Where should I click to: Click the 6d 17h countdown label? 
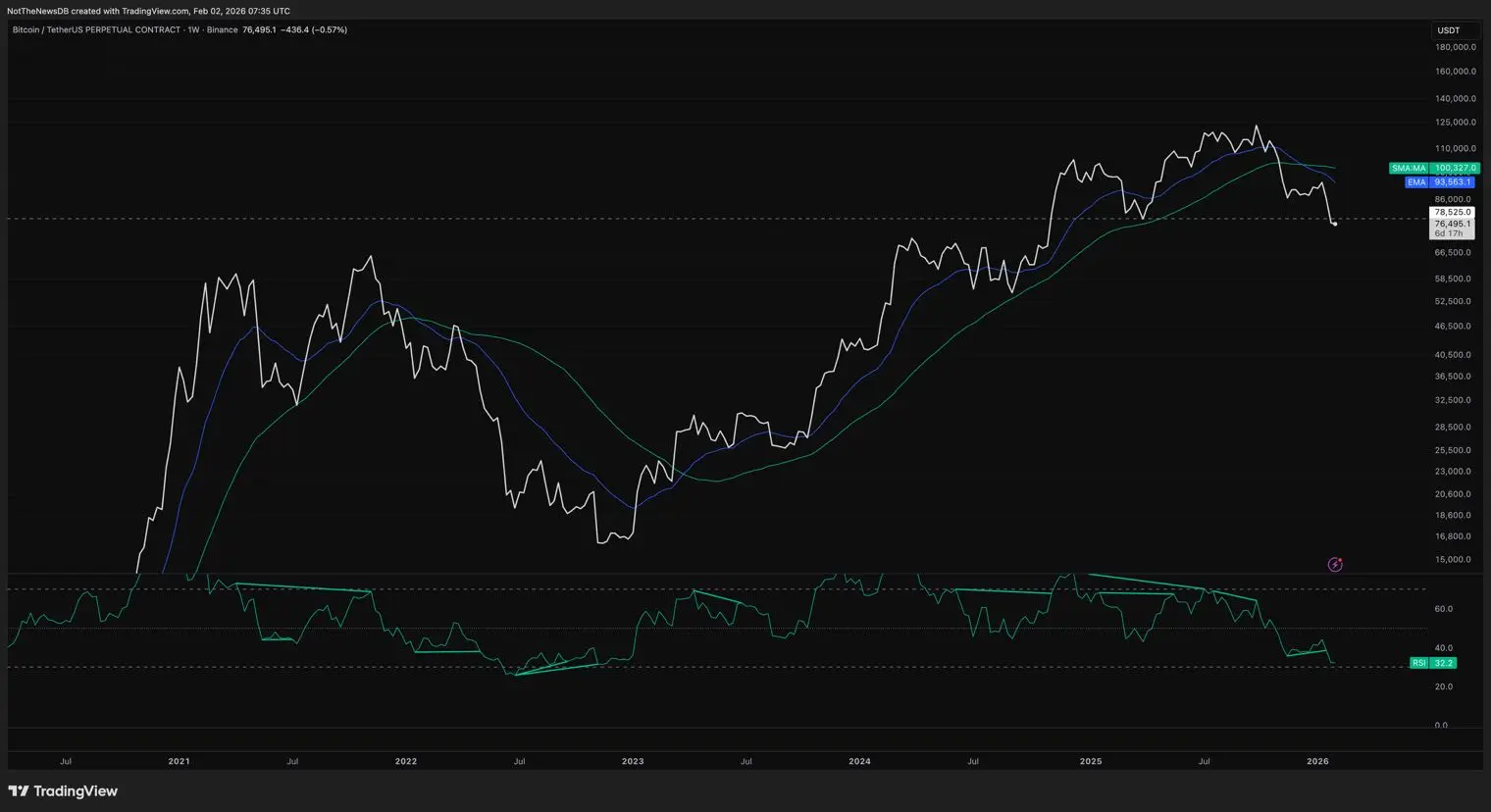(1449, 233)
